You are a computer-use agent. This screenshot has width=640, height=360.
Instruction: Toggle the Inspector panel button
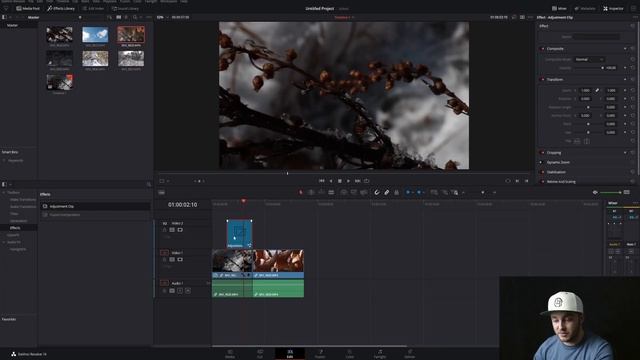613,8
